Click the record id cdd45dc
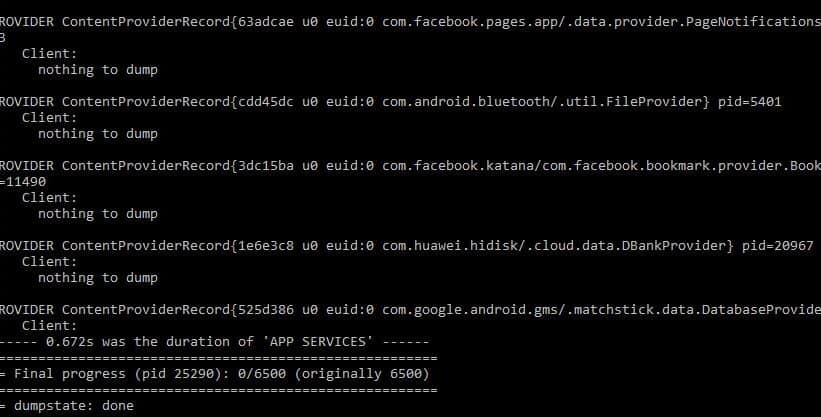The height and width of the screenshot is (417, 821). [x=266, y=102]
